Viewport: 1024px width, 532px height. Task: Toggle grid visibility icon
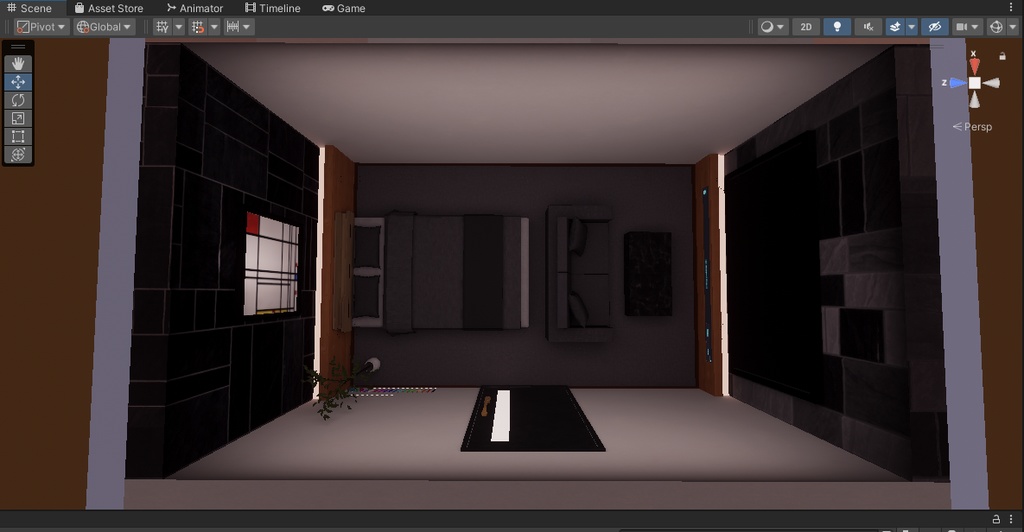click(163, 27)
